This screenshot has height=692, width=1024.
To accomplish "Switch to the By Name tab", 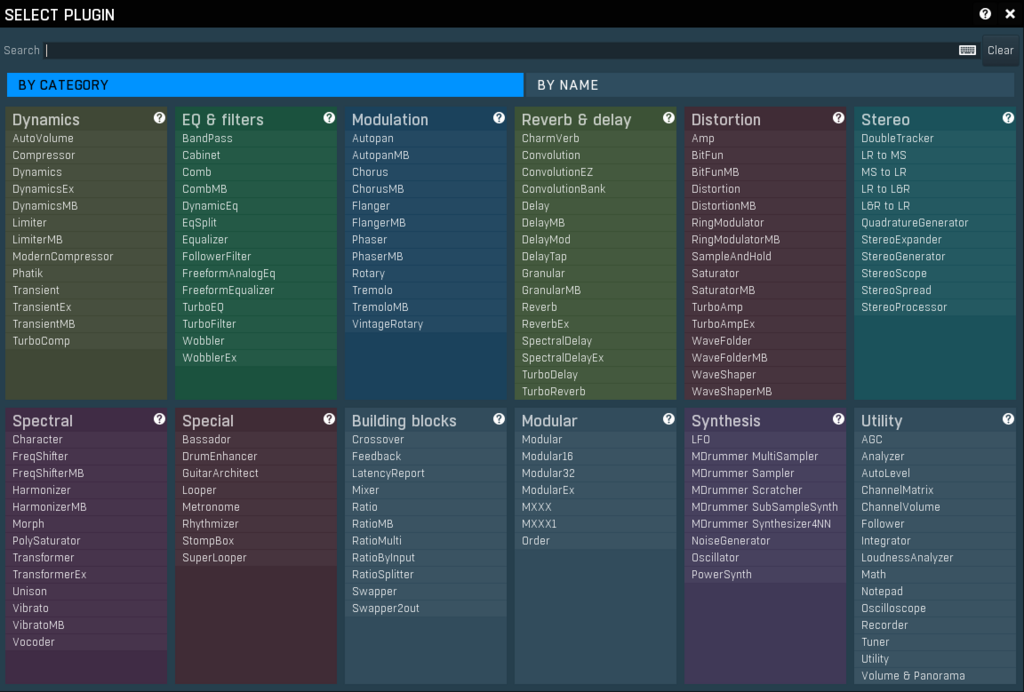I will 771,85.
